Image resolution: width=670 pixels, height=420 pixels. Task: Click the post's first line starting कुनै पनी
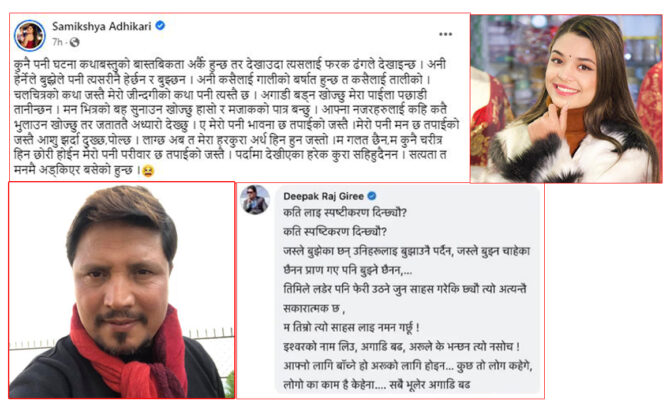pos(230,65)
